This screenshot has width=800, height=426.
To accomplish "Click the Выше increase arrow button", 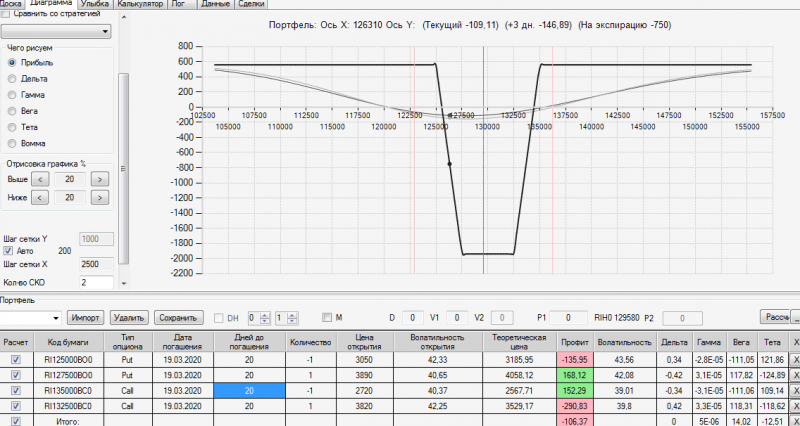I will point(100,180).
